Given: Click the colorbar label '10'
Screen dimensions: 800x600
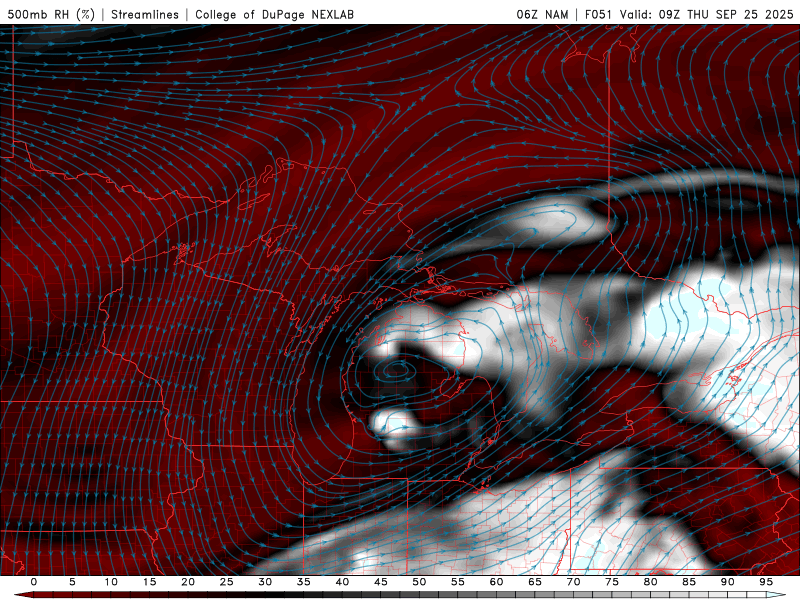Looking at the screenshot, I should tap(111, 582).
